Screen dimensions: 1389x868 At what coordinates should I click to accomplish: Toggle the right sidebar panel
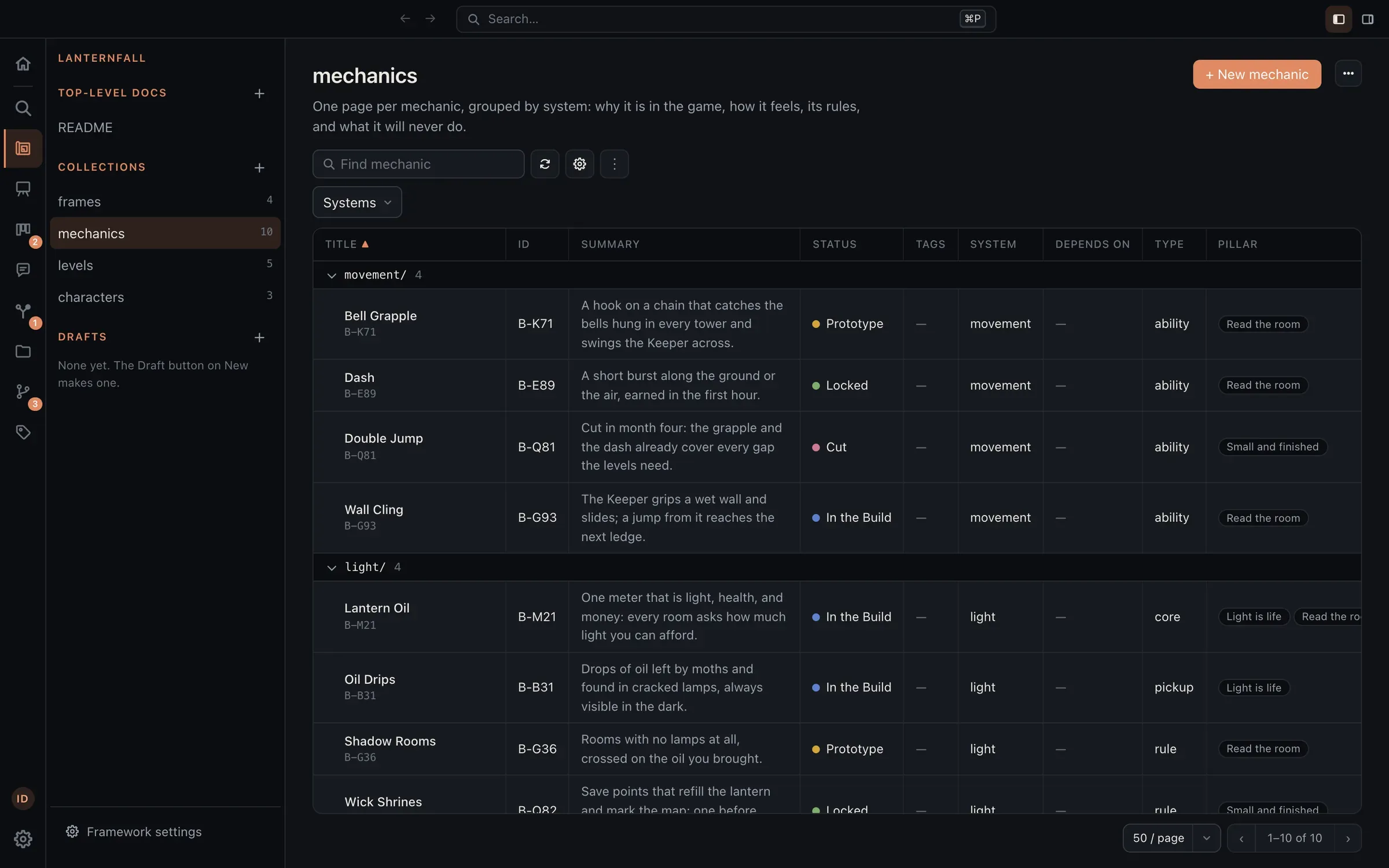click(x=1368, y=19)
